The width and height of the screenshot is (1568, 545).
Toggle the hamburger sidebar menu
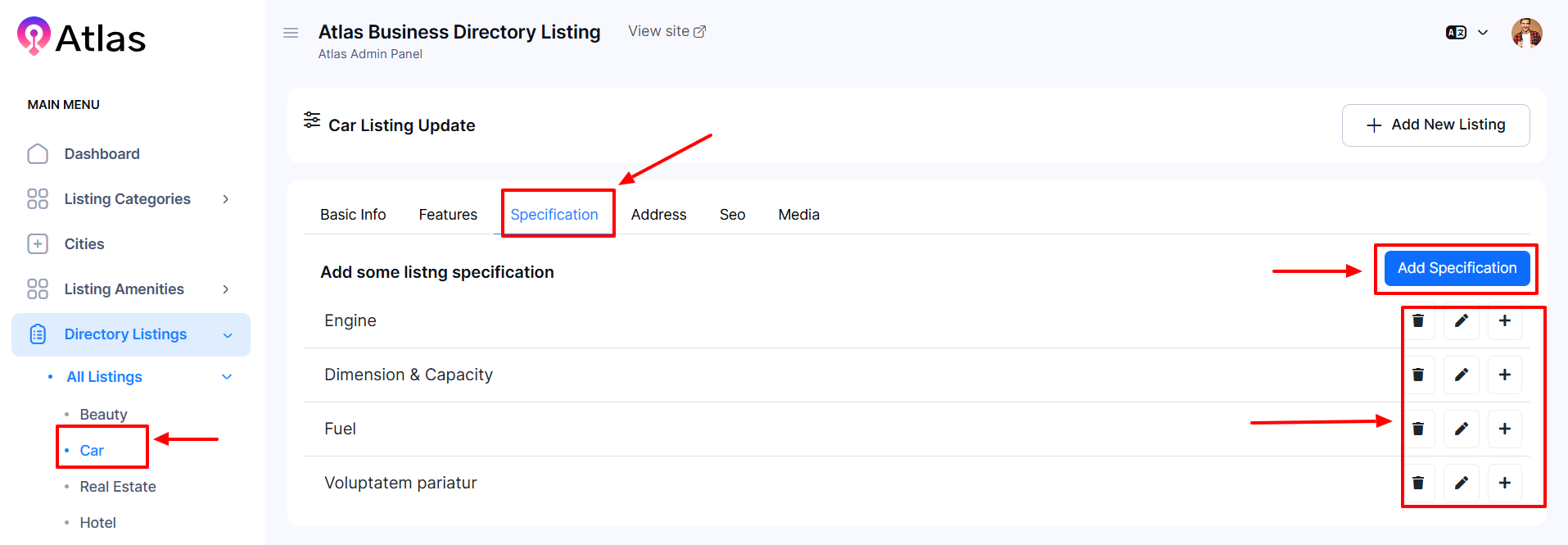(x=291, y=33)
